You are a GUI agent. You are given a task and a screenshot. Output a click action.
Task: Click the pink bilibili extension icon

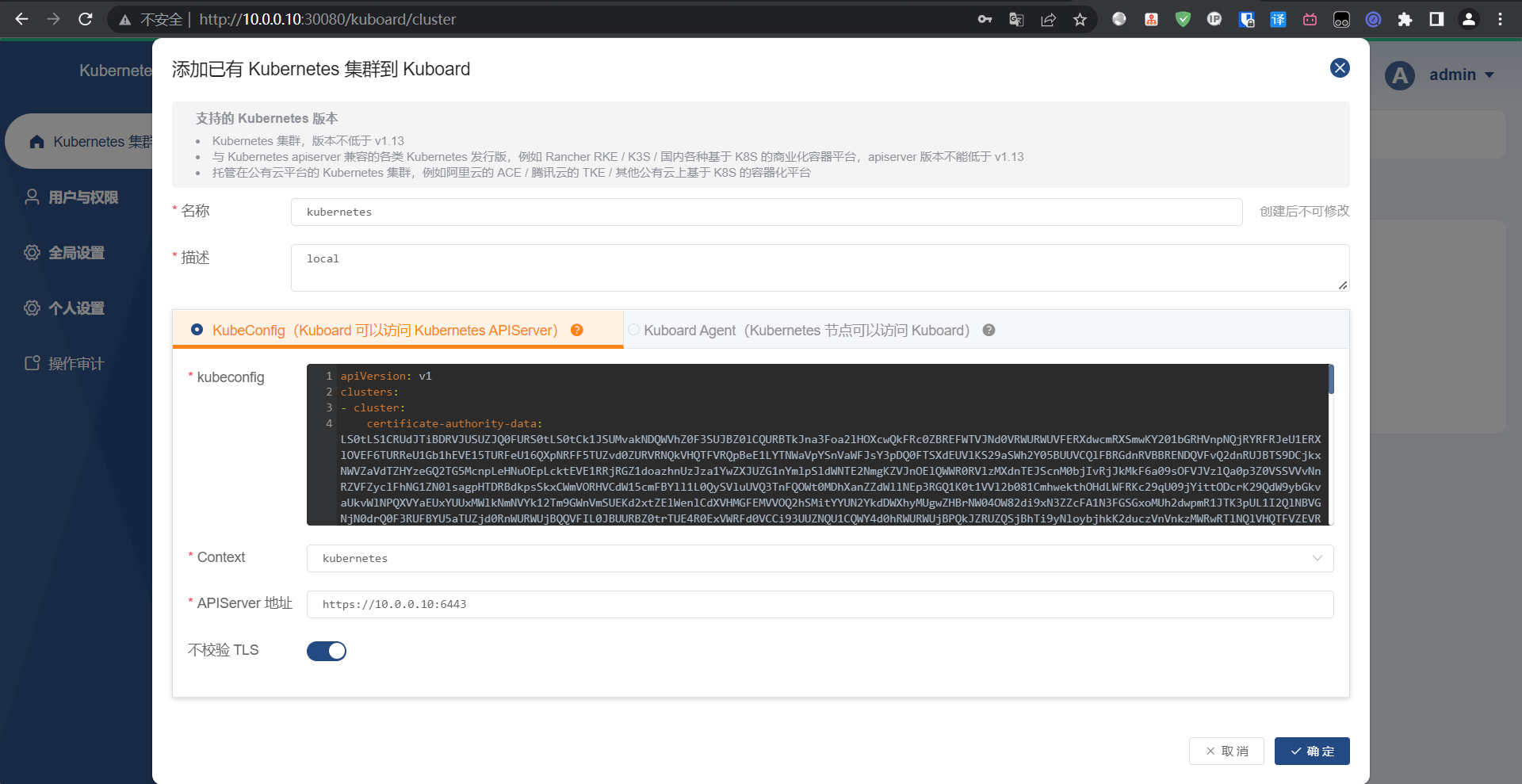pyautogui.click(x=1310, y=19)
